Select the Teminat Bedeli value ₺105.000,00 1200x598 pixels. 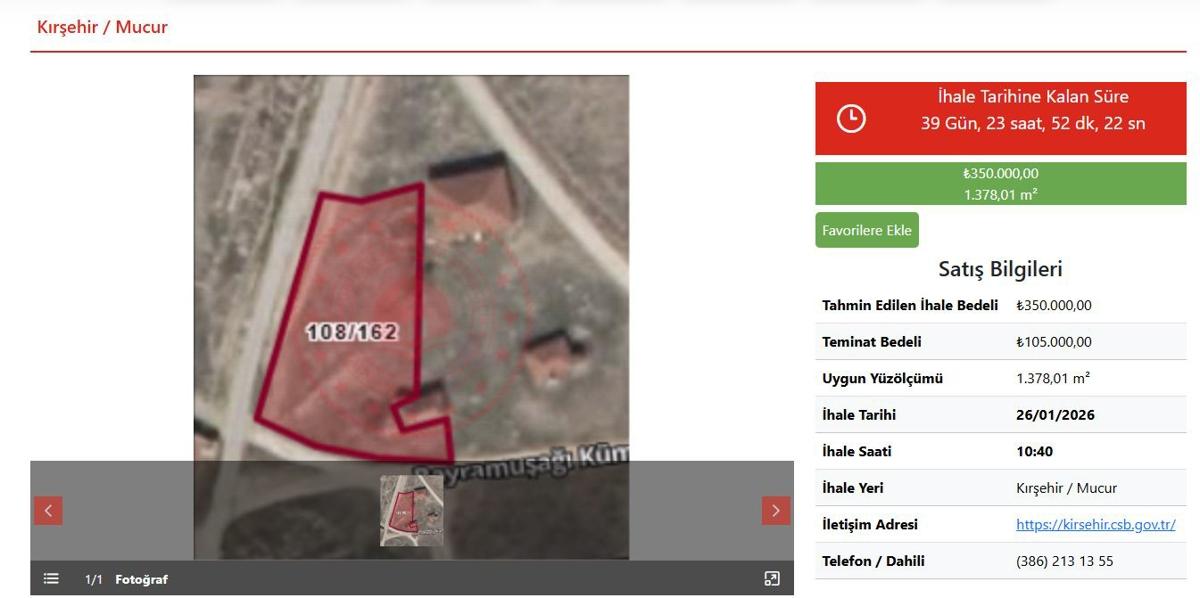[1054, 342]
